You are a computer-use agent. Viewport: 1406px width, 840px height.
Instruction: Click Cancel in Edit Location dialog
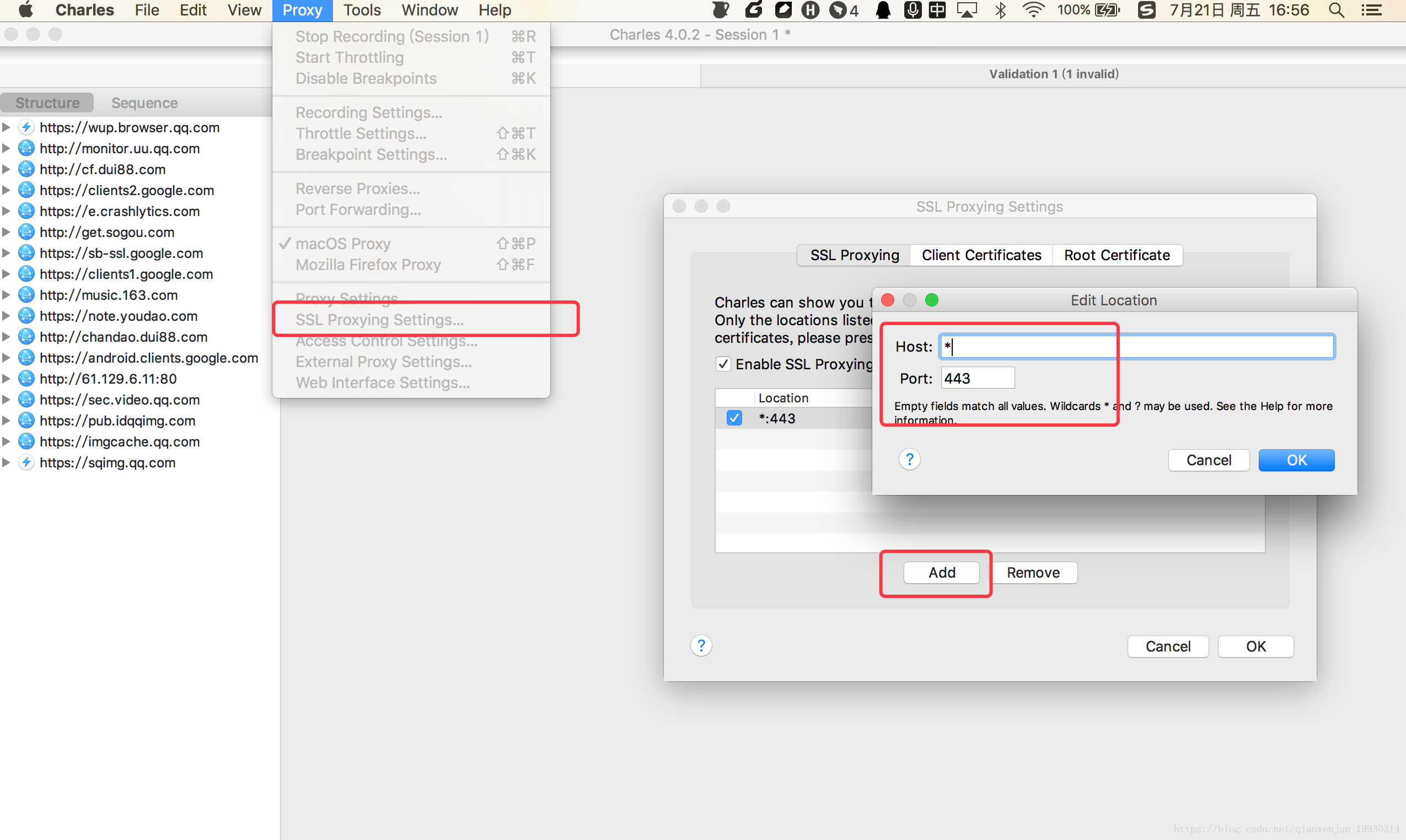[x=1209, y=460]
